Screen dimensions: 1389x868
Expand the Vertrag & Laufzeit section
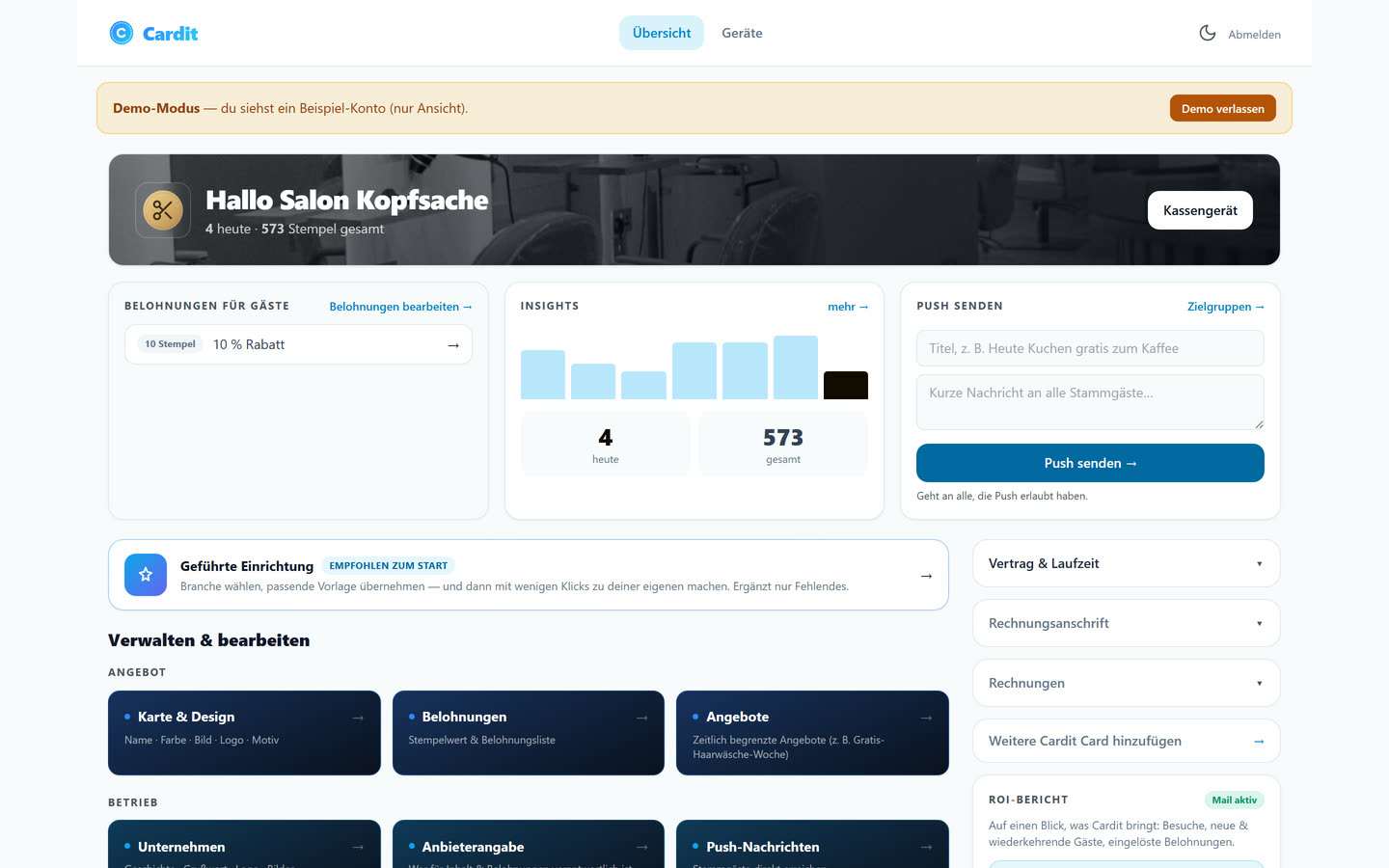coord(1127,564)
